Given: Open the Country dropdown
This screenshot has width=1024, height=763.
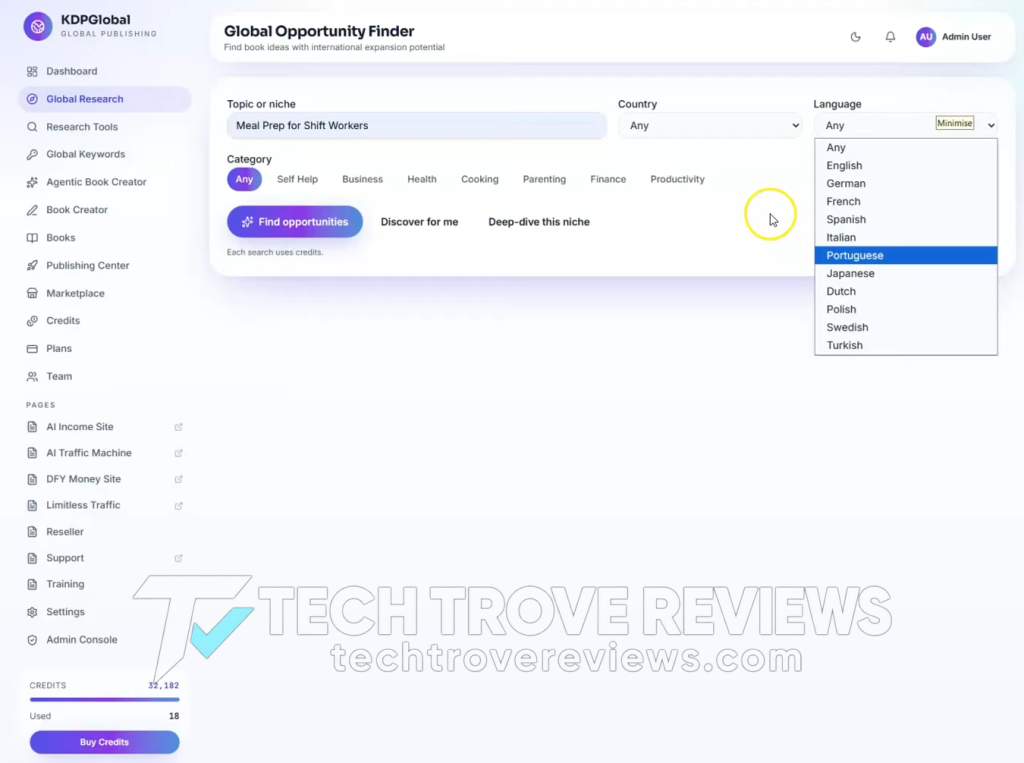Looking at the screenshot, I should (711, 125).
